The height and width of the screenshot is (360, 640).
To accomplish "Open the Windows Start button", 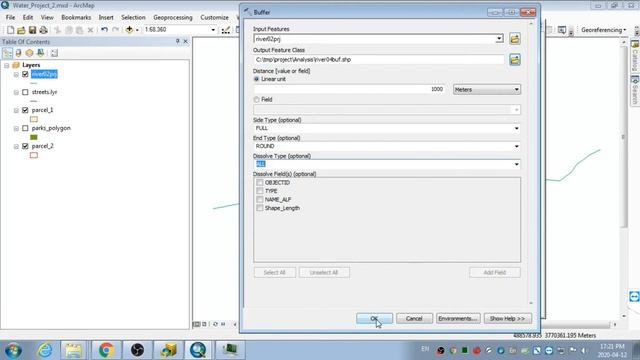I will pyautogui.click(x=13, y=351).
